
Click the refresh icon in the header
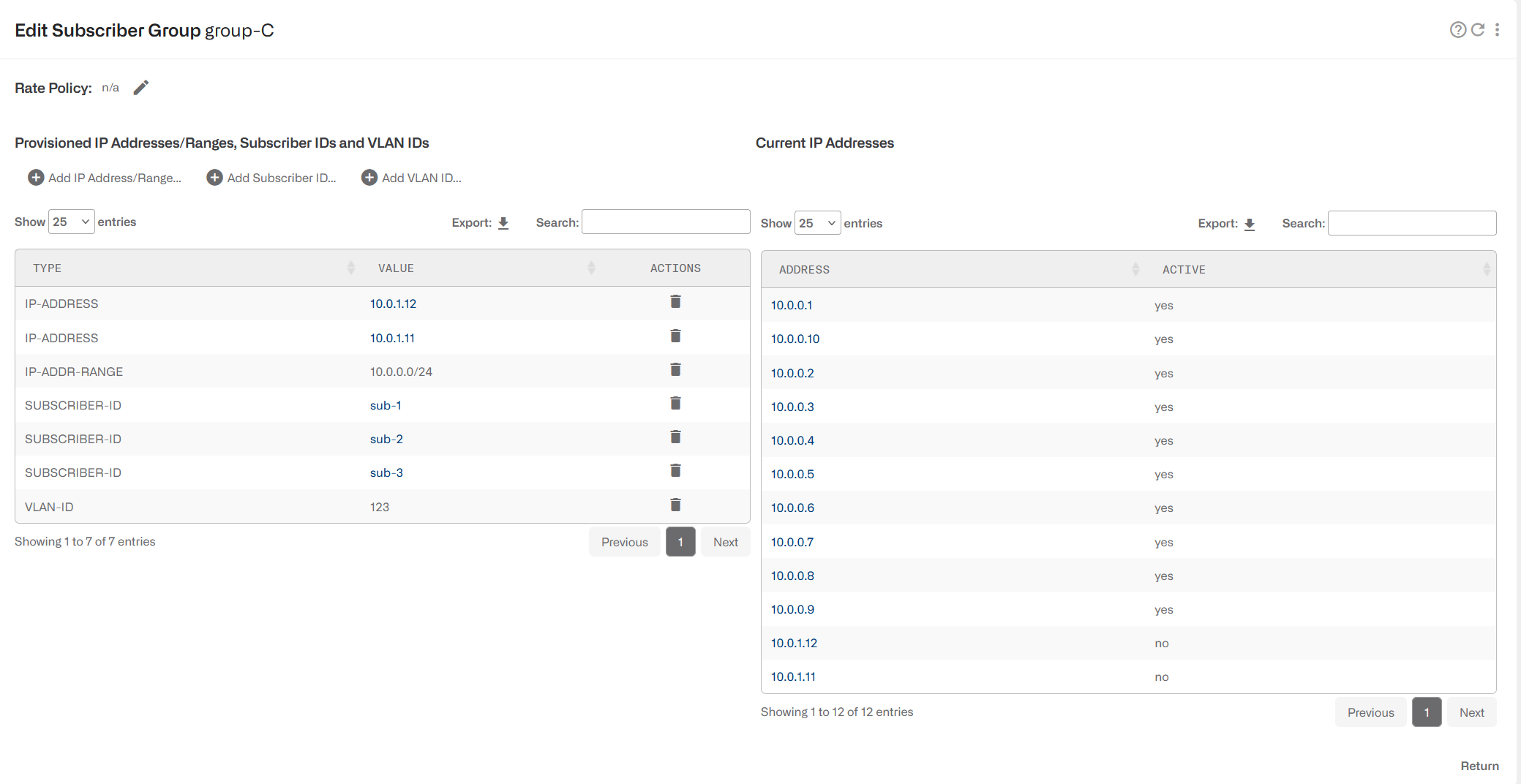pos(1478,30)
